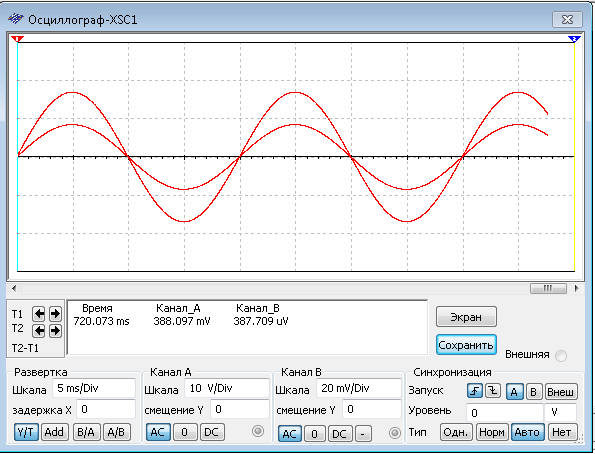Select trigger type Нет
The width and height of the screenshot is (595, 454).
pyautogui.click(x=562, y=432)
